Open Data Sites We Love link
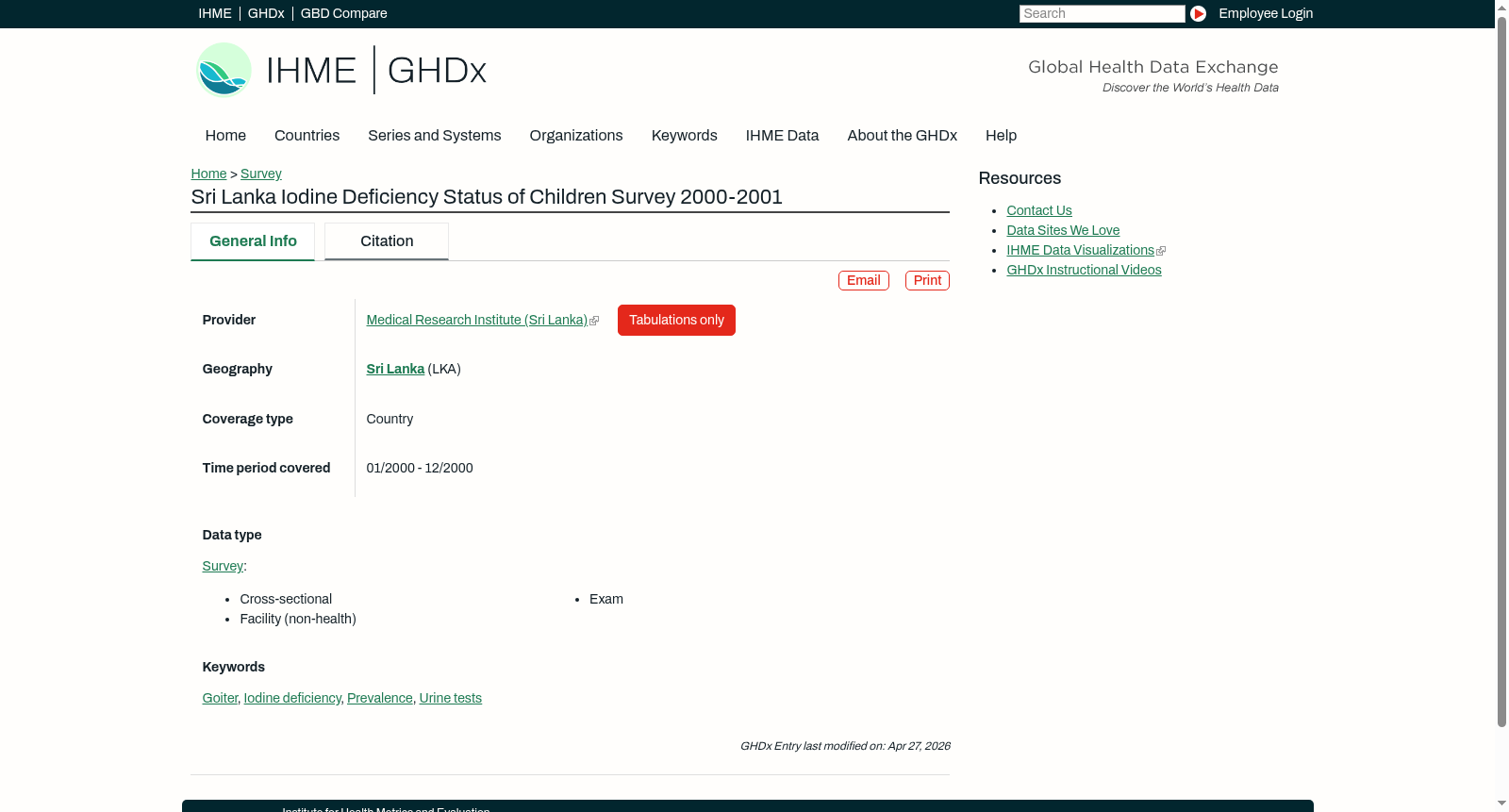Viewport: 1509px width, 812px height. click(x=1063, y=230)
